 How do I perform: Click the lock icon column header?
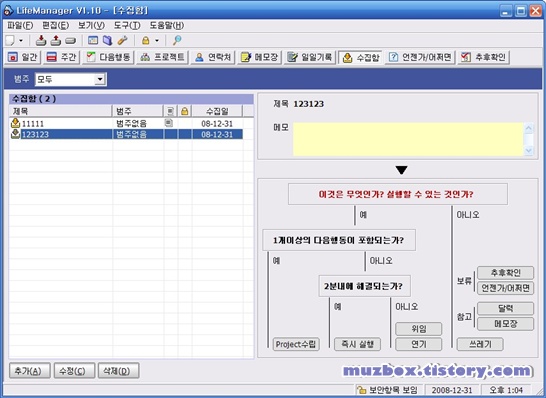click(x=185, y=111)
